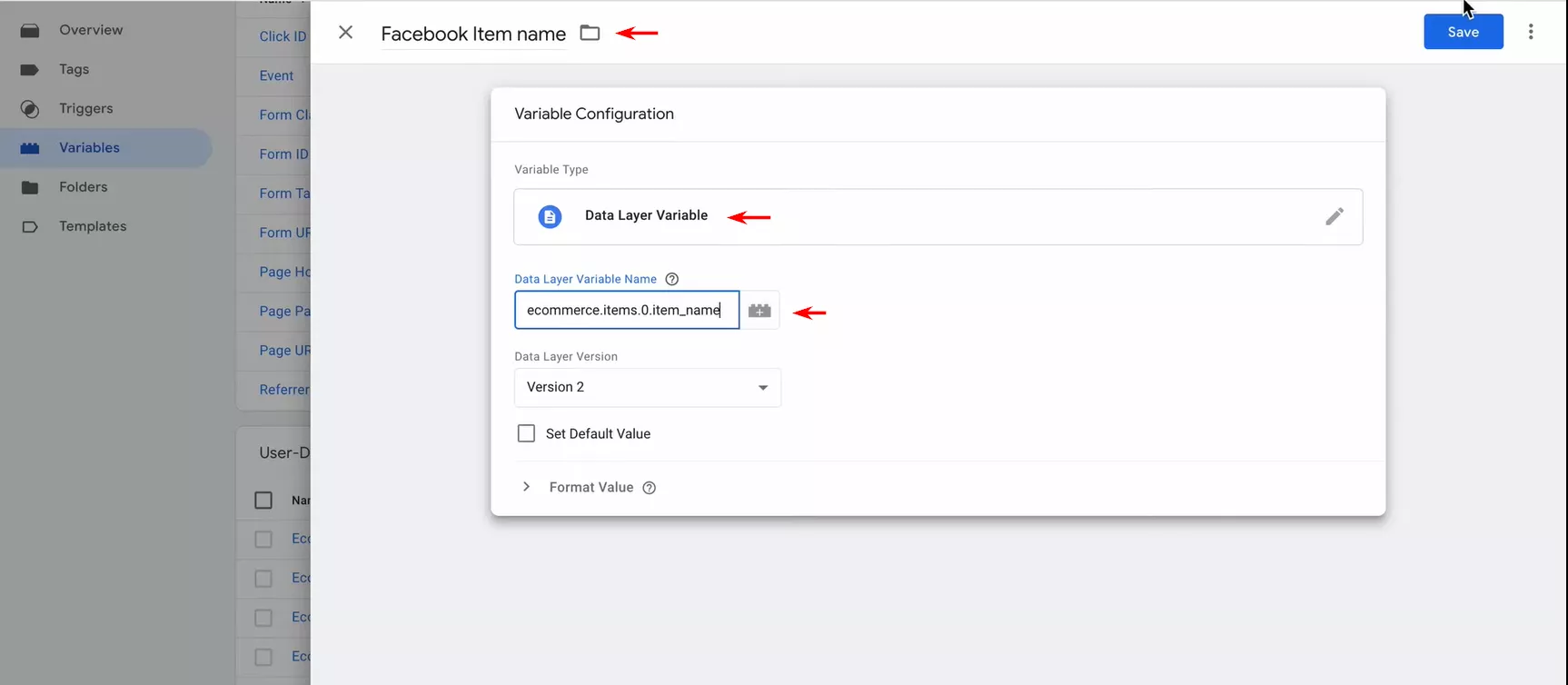
Task: Open the Form ID variable link
Action: (284, 154)
